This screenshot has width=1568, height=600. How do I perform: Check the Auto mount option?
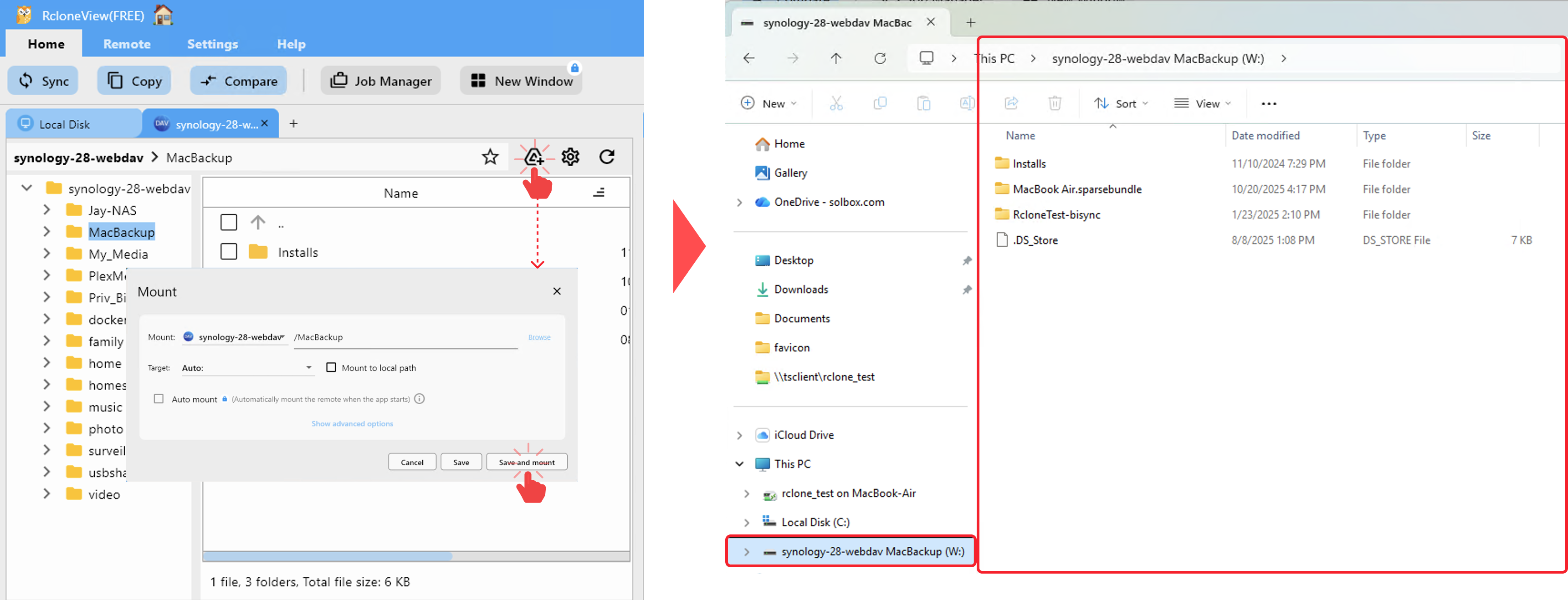tap(159, 399)
